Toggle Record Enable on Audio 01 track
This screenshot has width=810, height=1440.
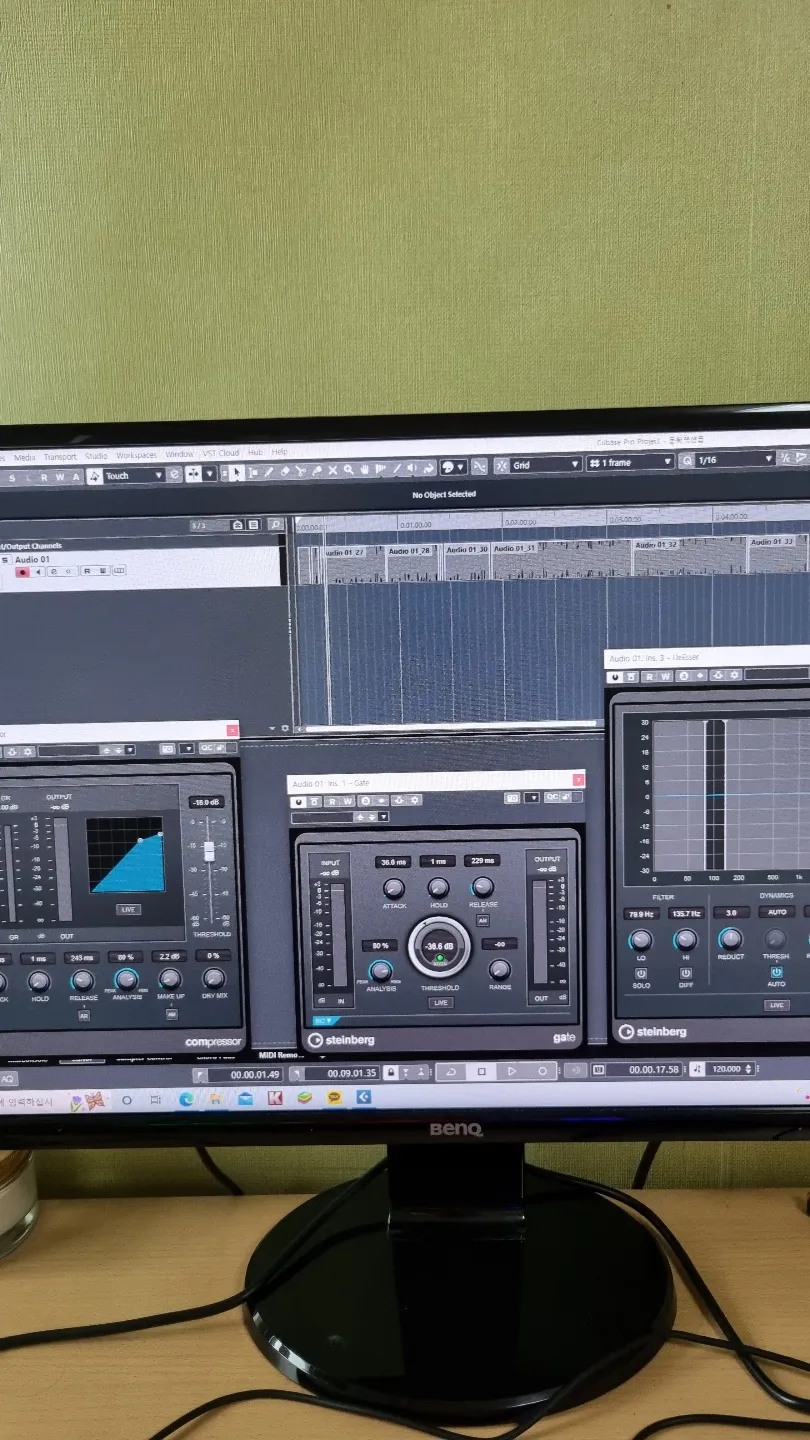tap(22, 571)
